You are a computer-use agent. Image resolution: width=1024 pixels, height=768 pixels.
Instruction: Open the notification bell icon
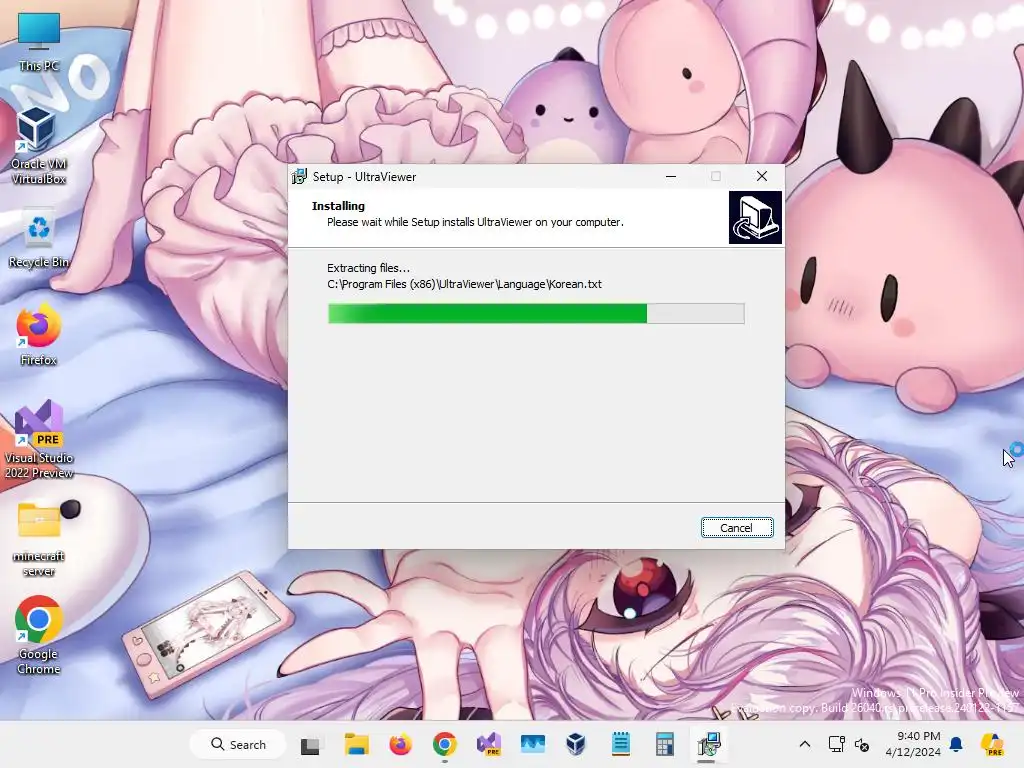(x=956, y=744)
